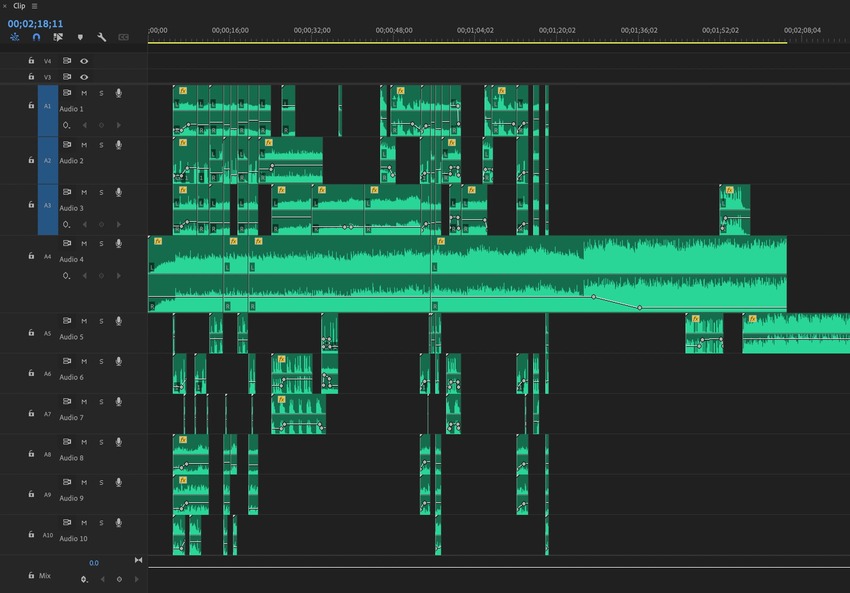This screenshot has height=593, width=850.
Task: Open show keyframes menu on Audio 4
Action: point(67,275)
